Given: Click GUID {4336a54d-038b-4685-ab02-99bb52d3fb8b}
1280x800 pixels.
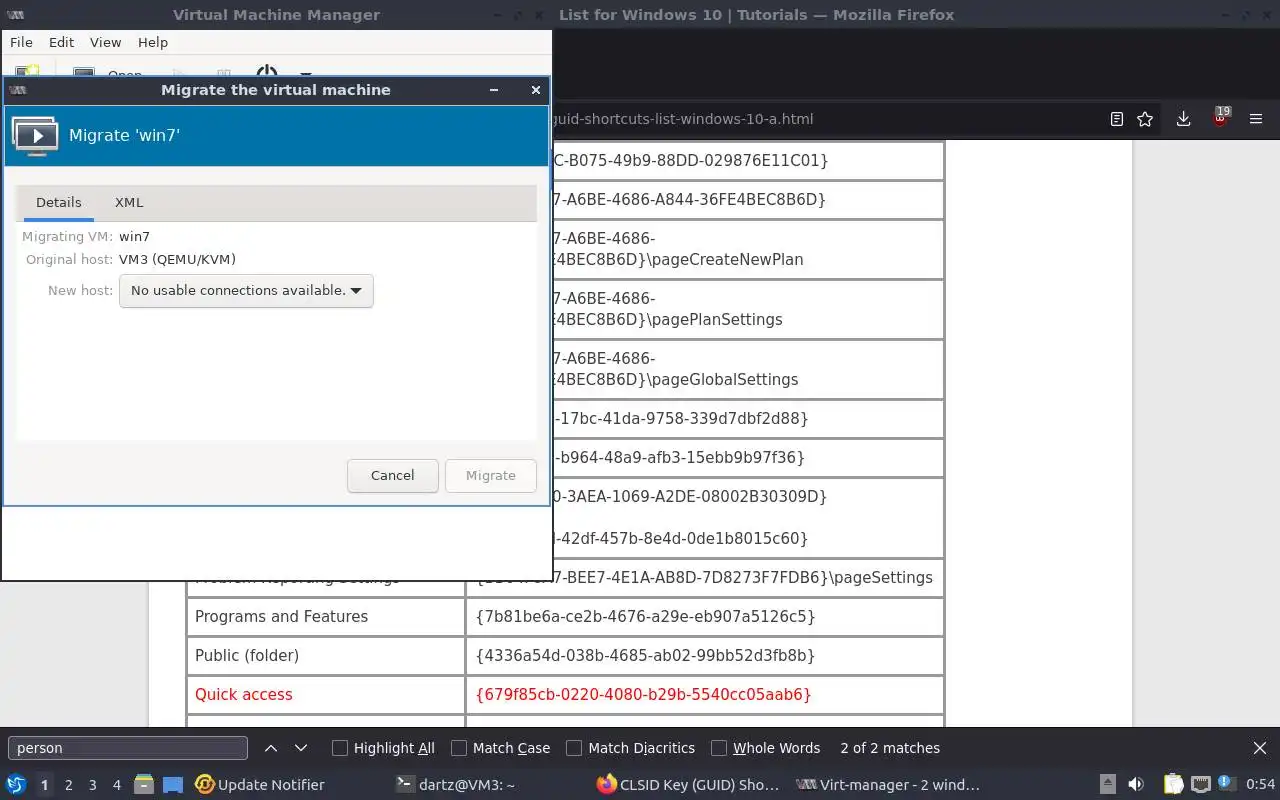Looking at the screenshot, I should pos(646,656).
